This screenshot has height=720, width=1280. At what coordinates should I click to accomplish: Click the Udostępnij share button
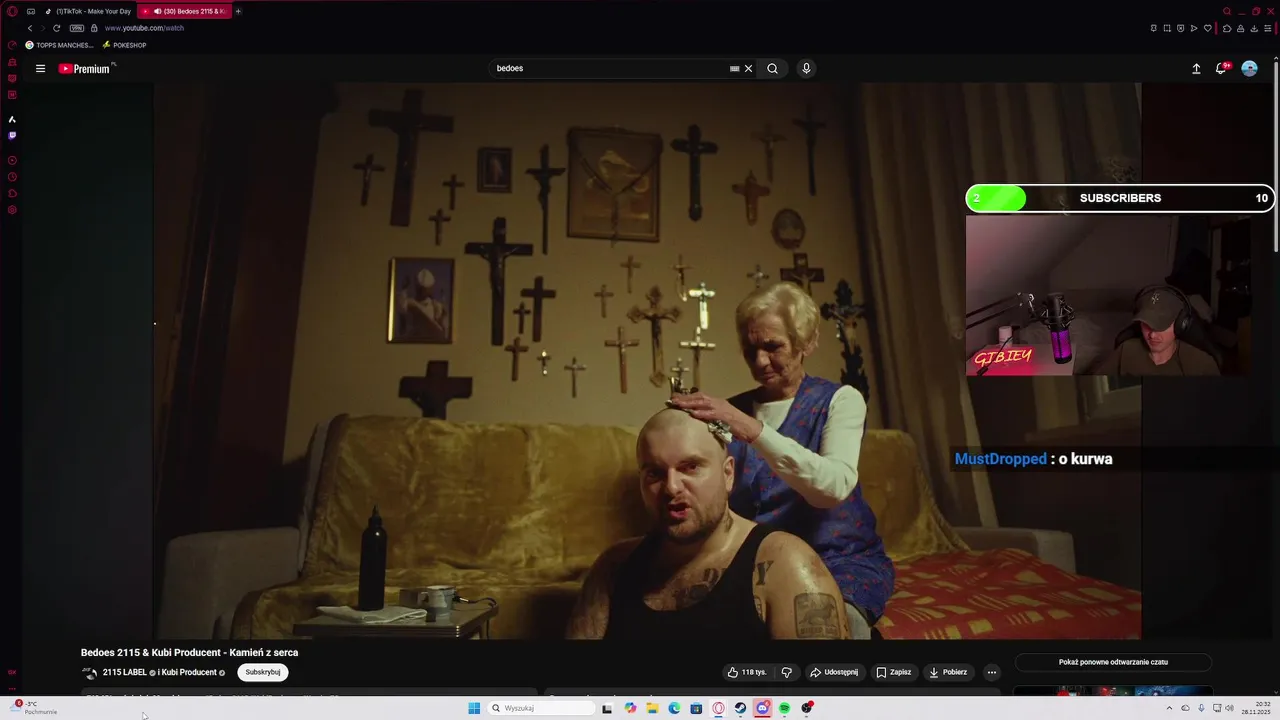(x=833, y=672)
